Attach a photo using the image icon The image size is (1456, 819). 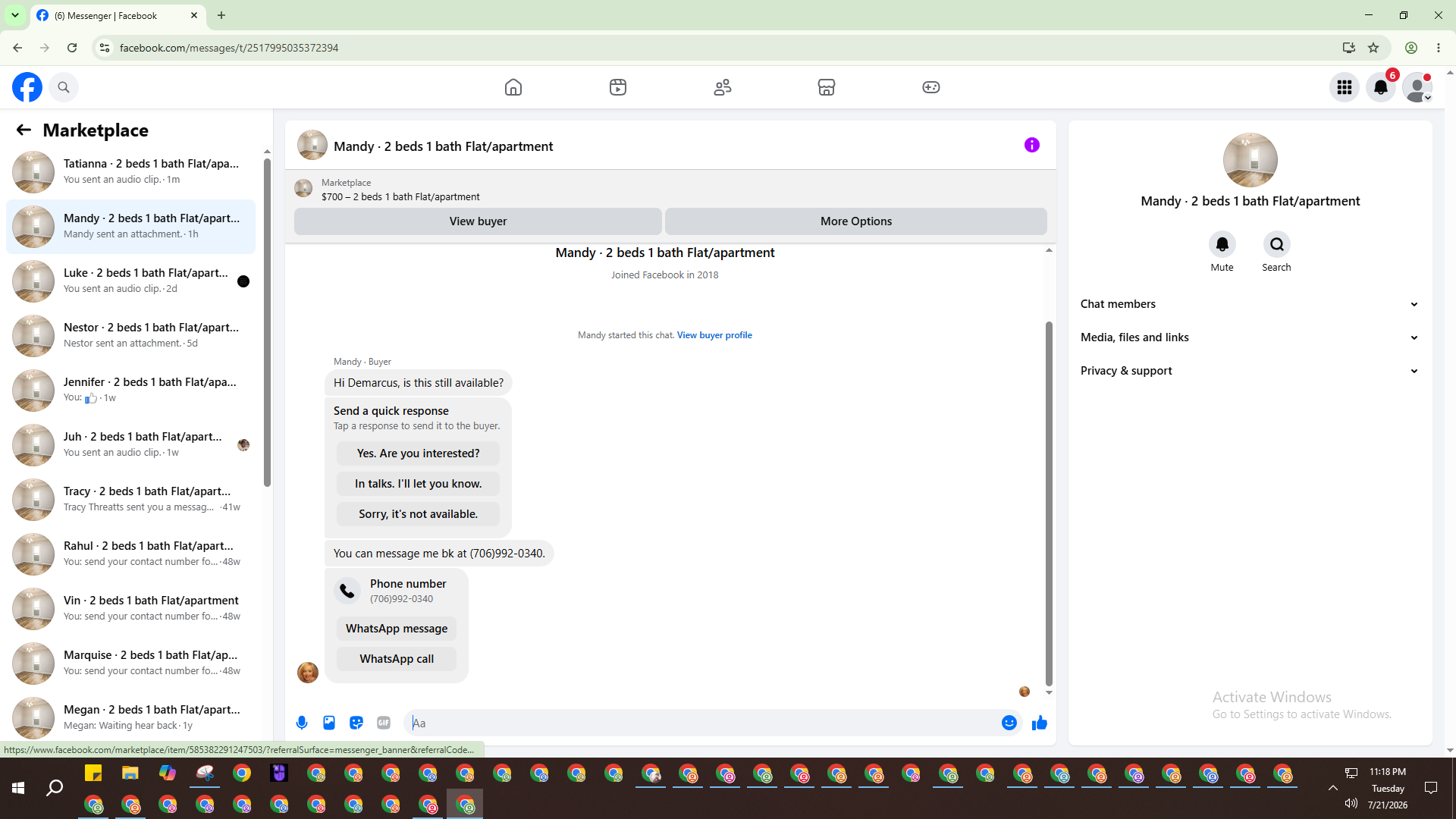coord(329,723)
